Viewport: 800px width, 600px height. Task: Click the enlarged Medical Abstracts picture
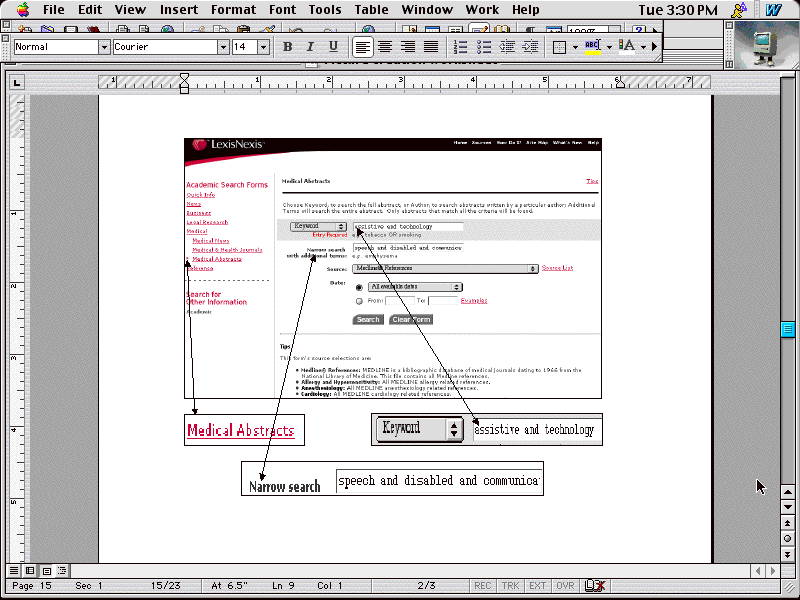pyautogui.click(x=244, y=430)
